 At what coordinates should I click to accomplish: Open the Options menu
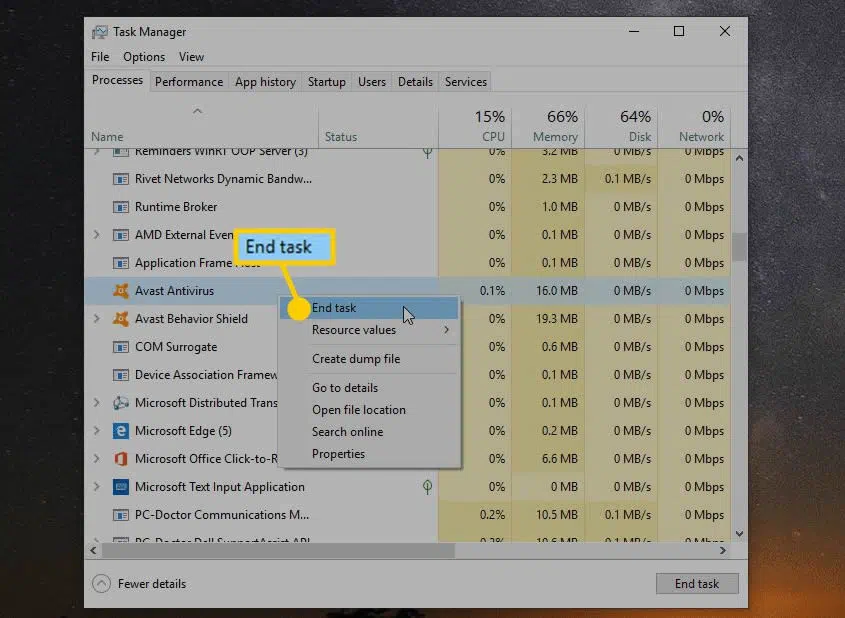[x=144, y=57]
